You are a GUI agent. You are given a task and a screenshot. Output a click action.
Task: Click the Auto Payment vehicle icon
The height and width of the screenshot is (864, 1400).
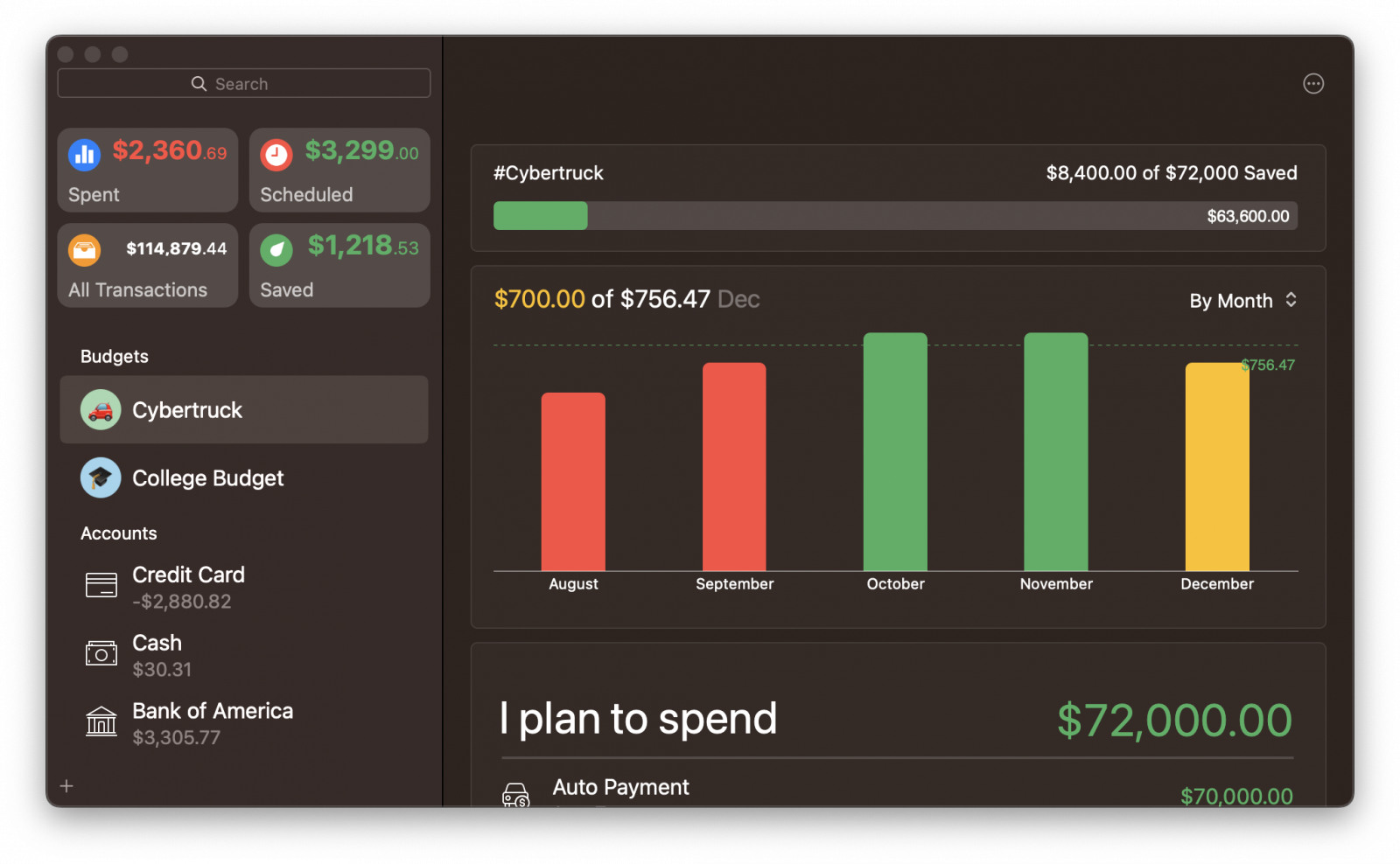[x=516, y=794]
